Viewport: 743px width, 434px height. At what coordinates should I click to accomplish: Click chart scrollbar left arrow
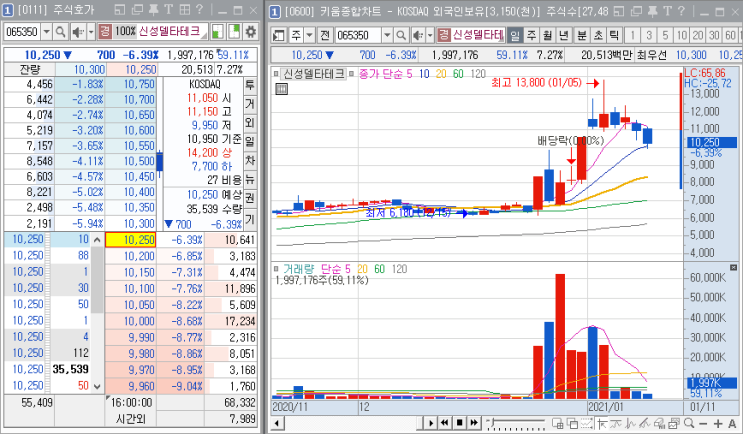click(x=278, y=423)
